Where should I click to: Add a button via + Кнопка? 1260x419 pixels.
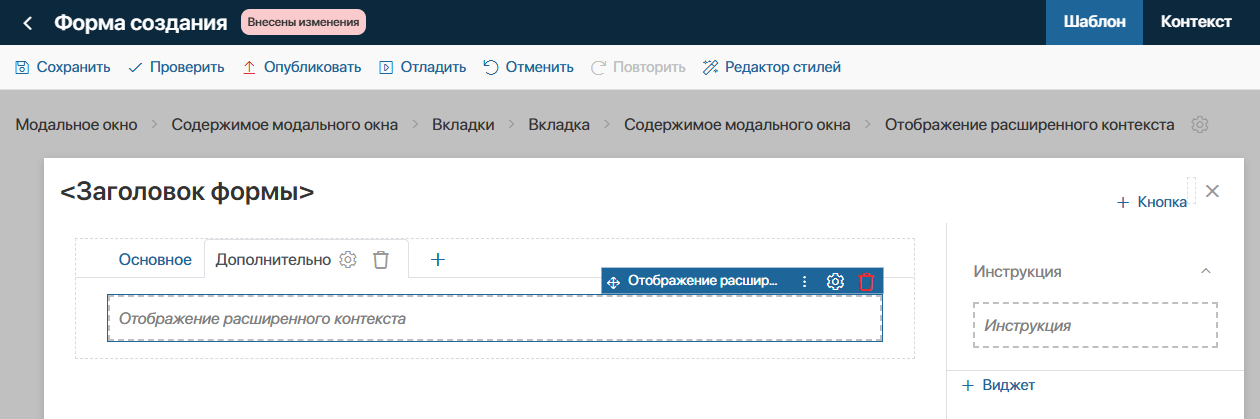(x=1152, y=202)
